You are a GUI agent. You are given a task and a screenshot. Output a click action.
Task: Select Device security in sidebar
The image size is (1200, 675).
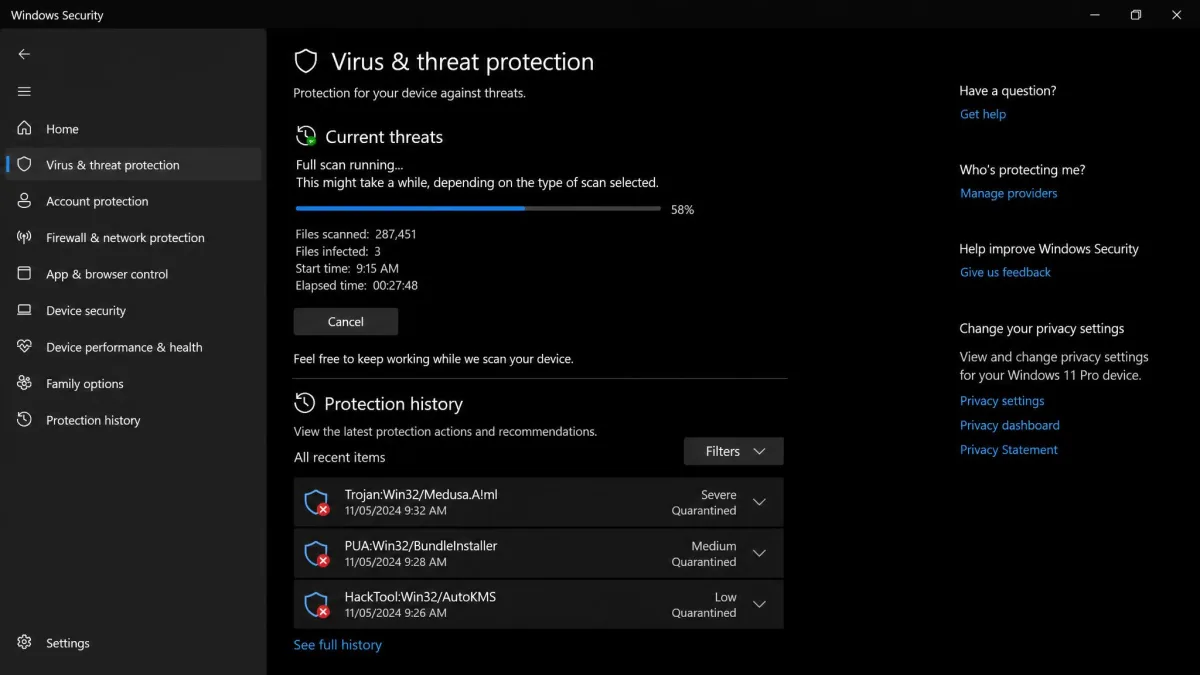click(x=133, y=310)
